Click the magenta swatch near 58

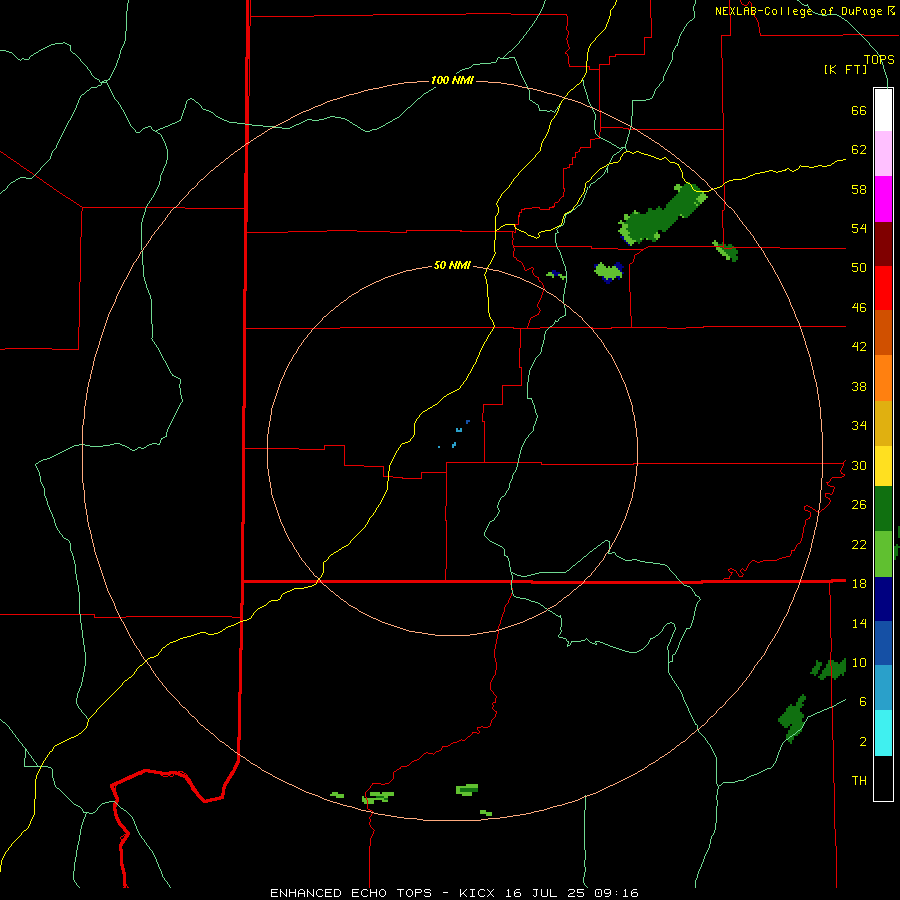(x=883, y=199)
